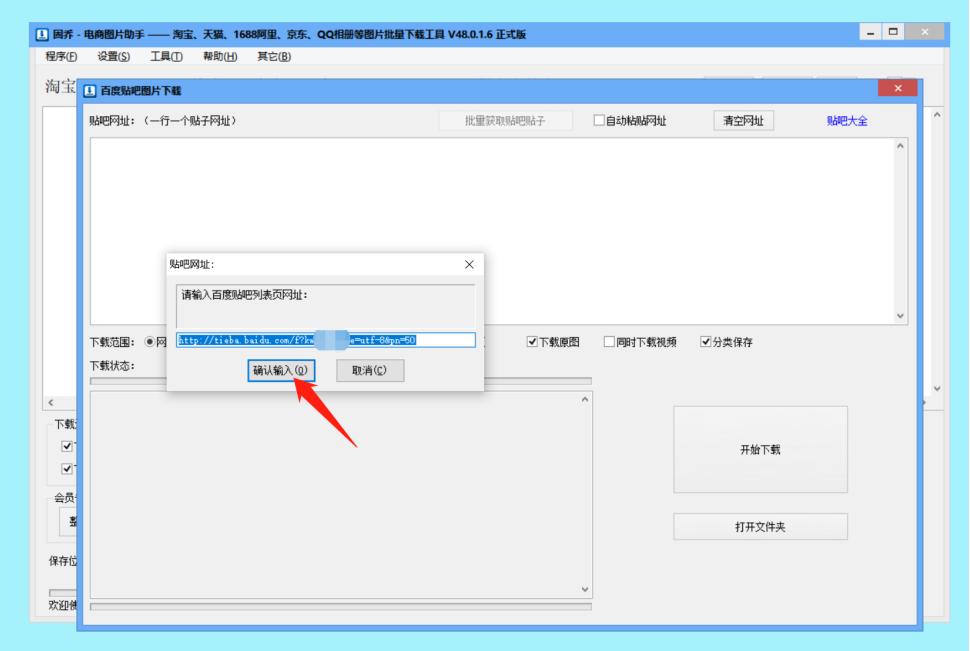Screen dimensions: 970x651
Task: Click main window right scrollbar up arrow
Action: click(937, 115)
